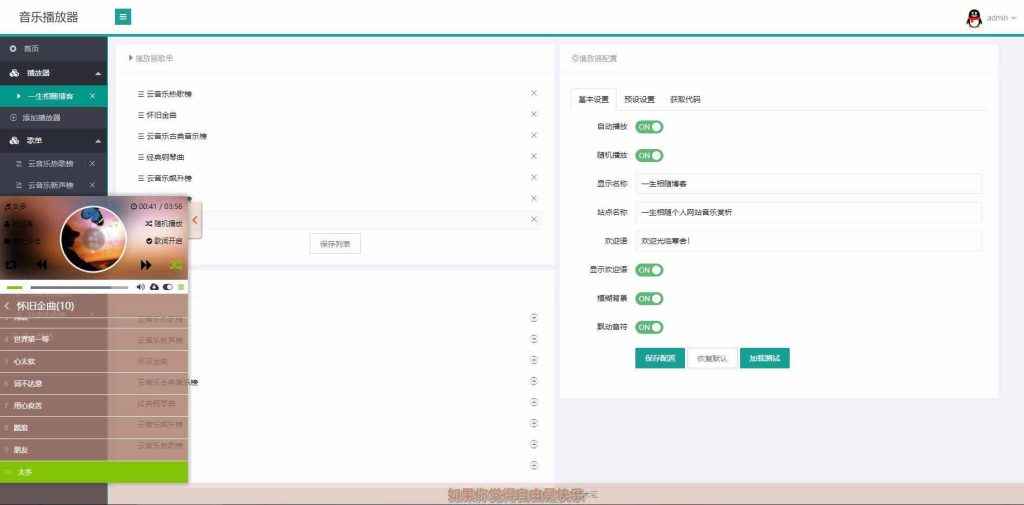The width and height of the screenshot is (1024, 505).
Task: Open 云音乐热歌榜 in the sidebar
Action: point(50,163)
